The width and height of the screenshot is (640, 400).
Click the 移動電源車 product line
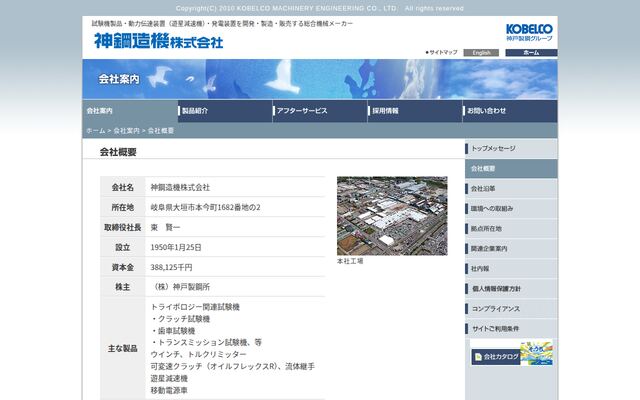(169, 390)
